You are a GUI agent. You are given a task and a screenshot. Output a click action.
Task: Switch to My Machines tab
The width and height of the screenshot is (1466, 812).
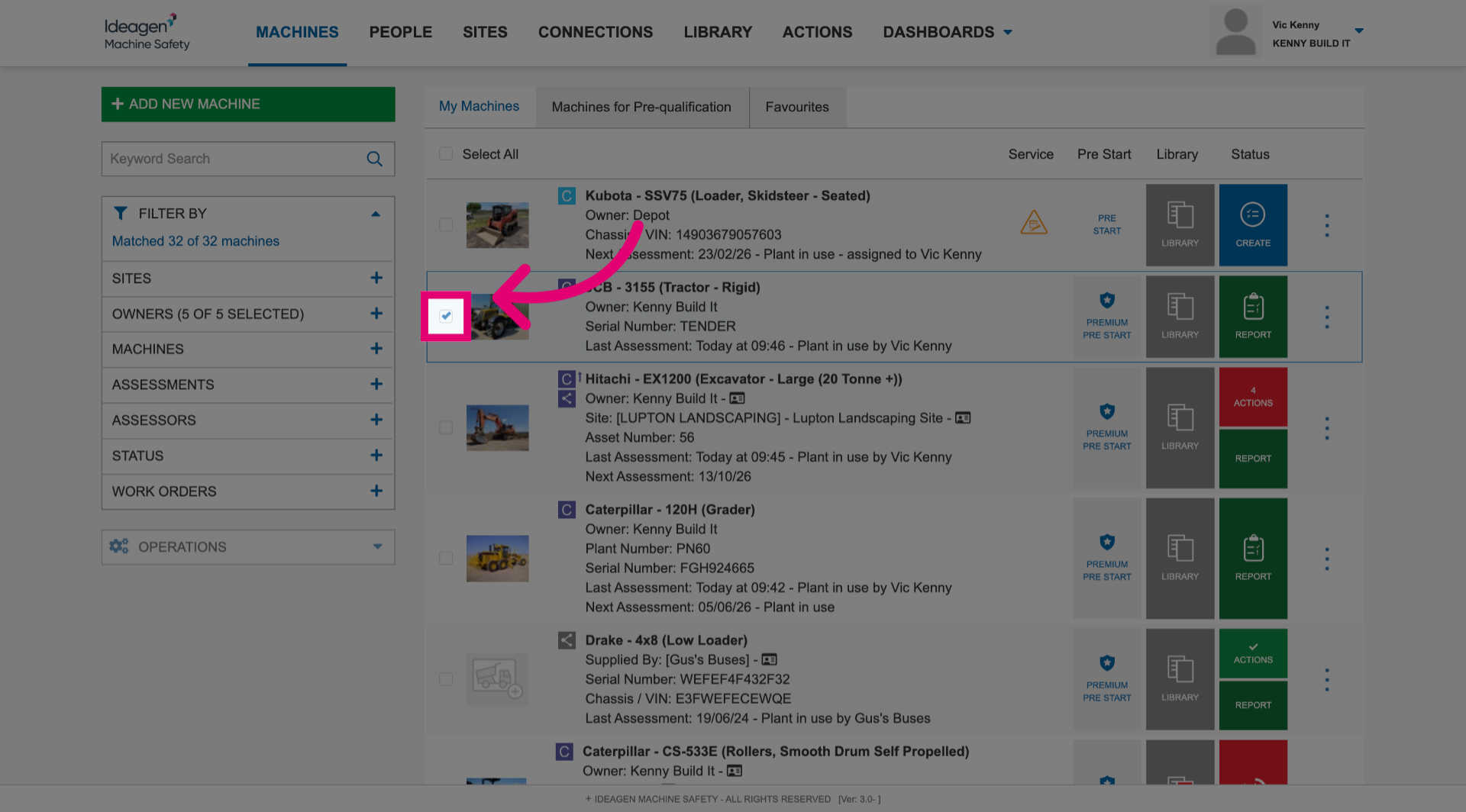click(479, 107)
